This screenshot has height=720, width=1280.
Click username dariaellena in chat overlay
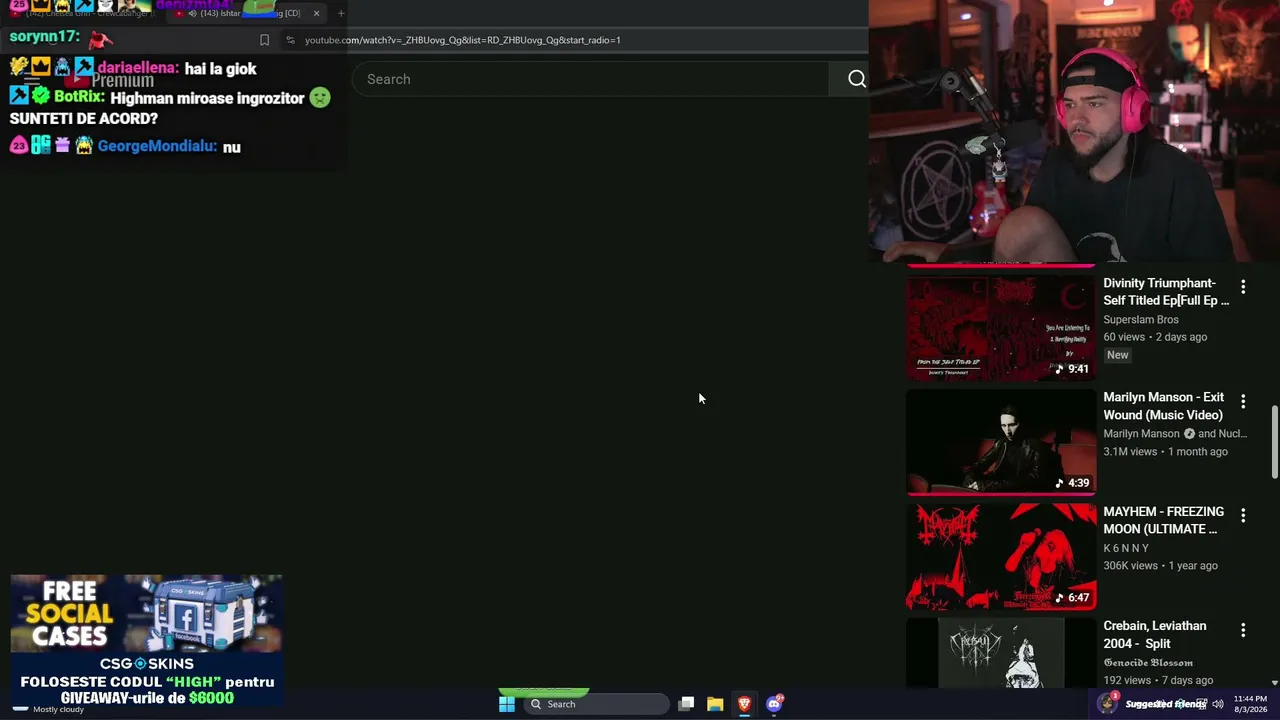138,68
